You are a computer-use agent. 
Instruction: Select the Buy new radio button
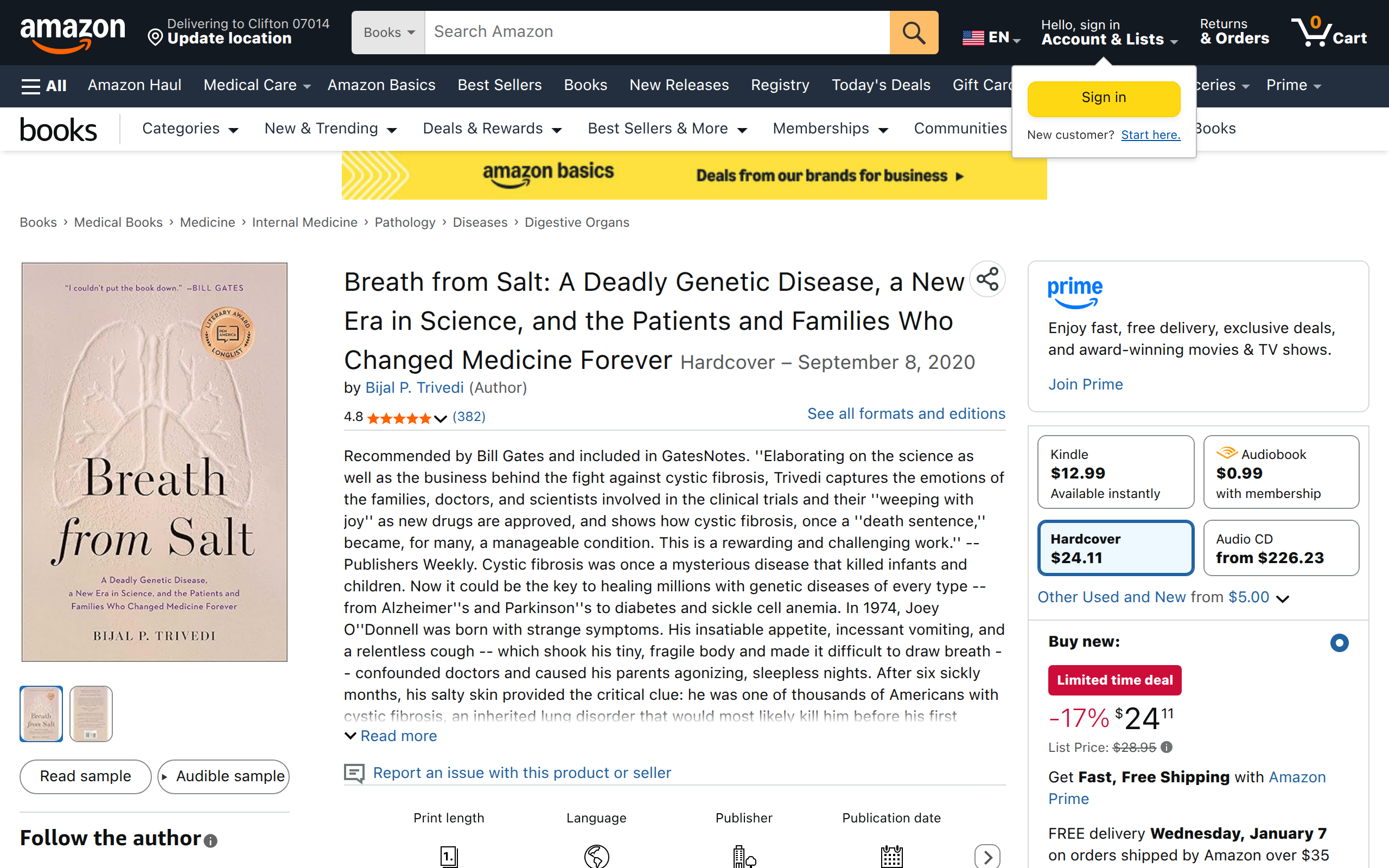point(1340,642)
